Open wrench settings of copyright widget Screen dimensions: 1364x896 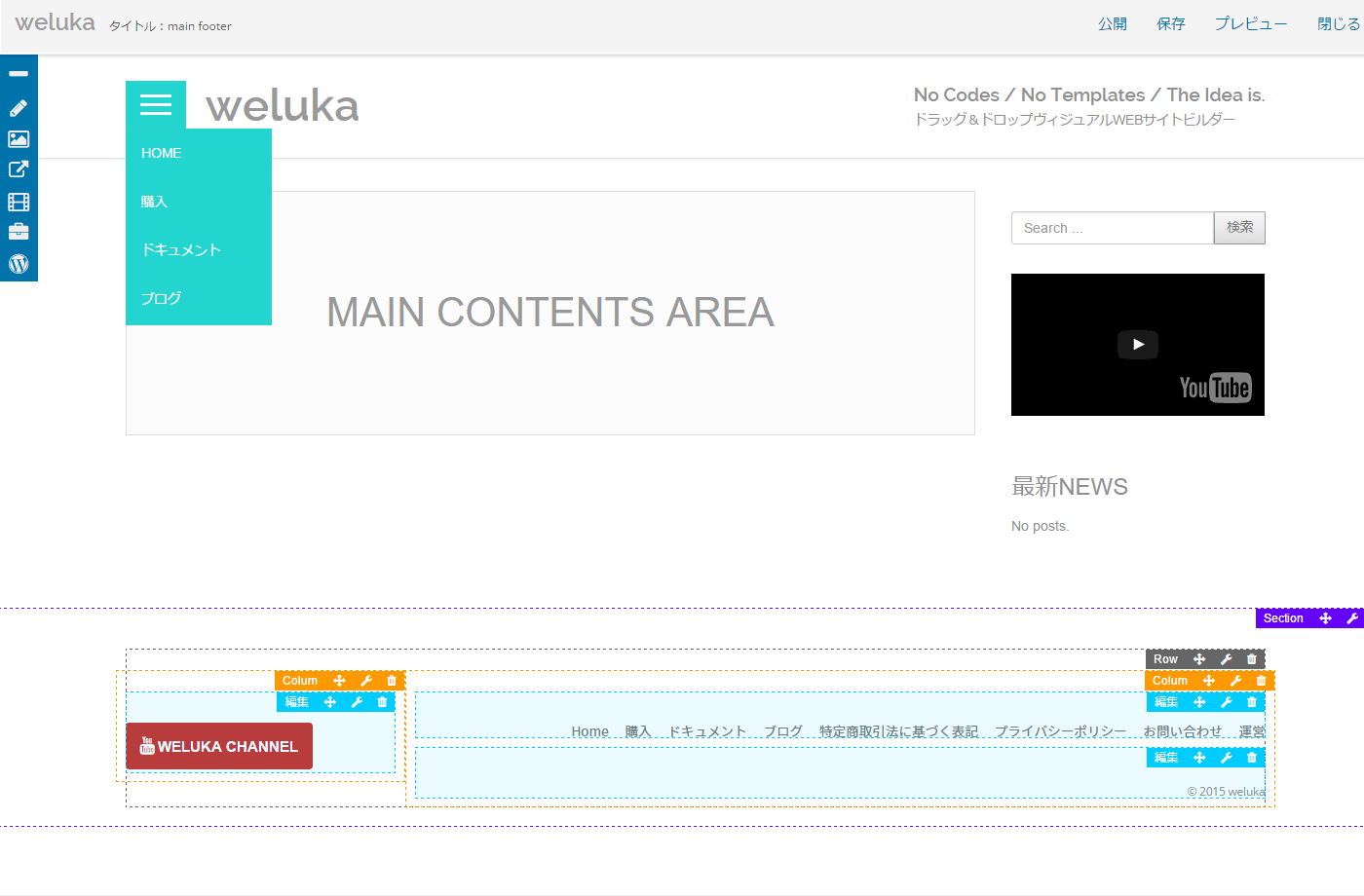click(x=1227, y=758)
